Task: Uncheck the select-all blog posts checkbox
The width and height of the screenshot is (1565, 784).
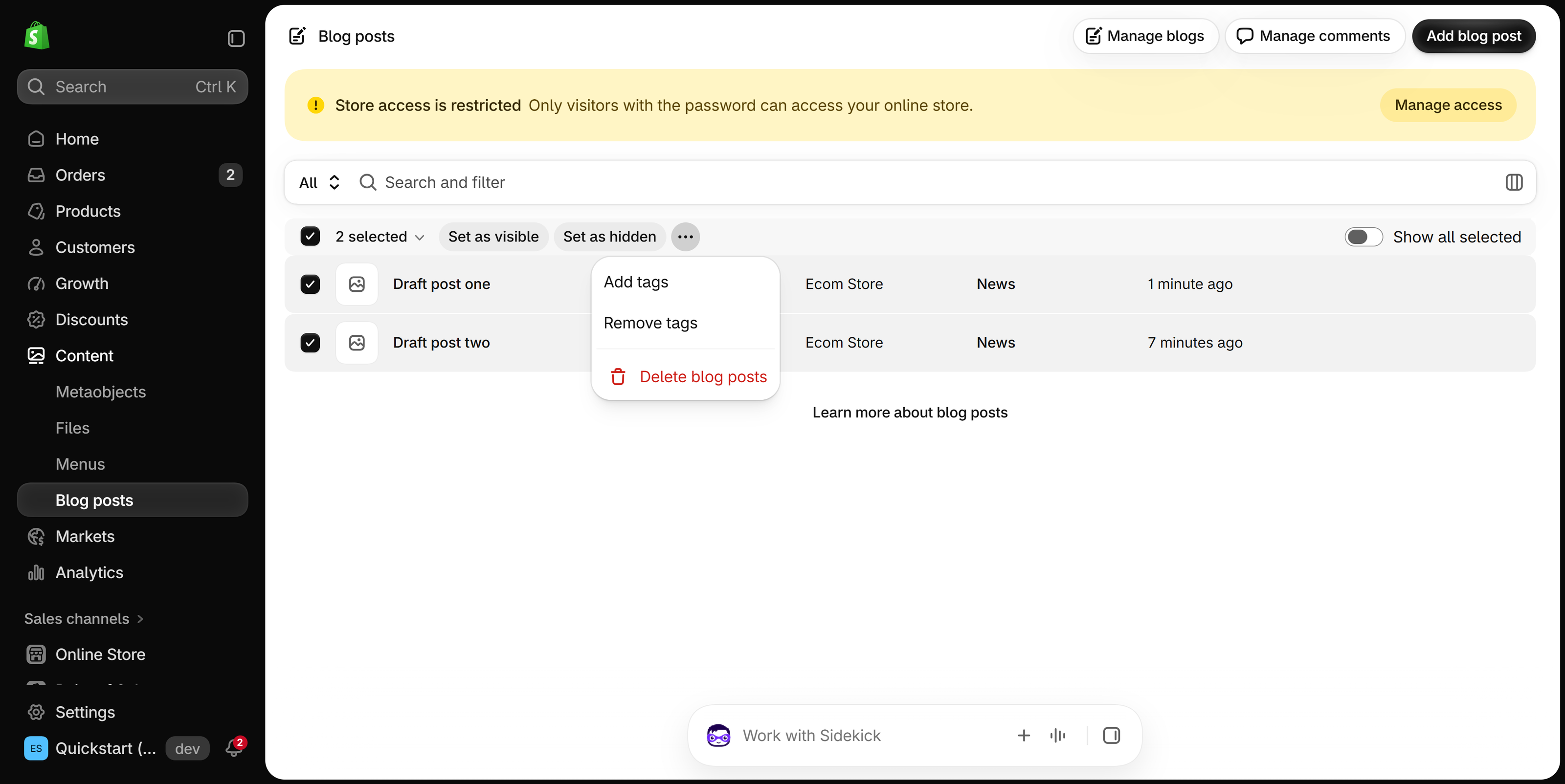Action: click(x=310, y=236)
